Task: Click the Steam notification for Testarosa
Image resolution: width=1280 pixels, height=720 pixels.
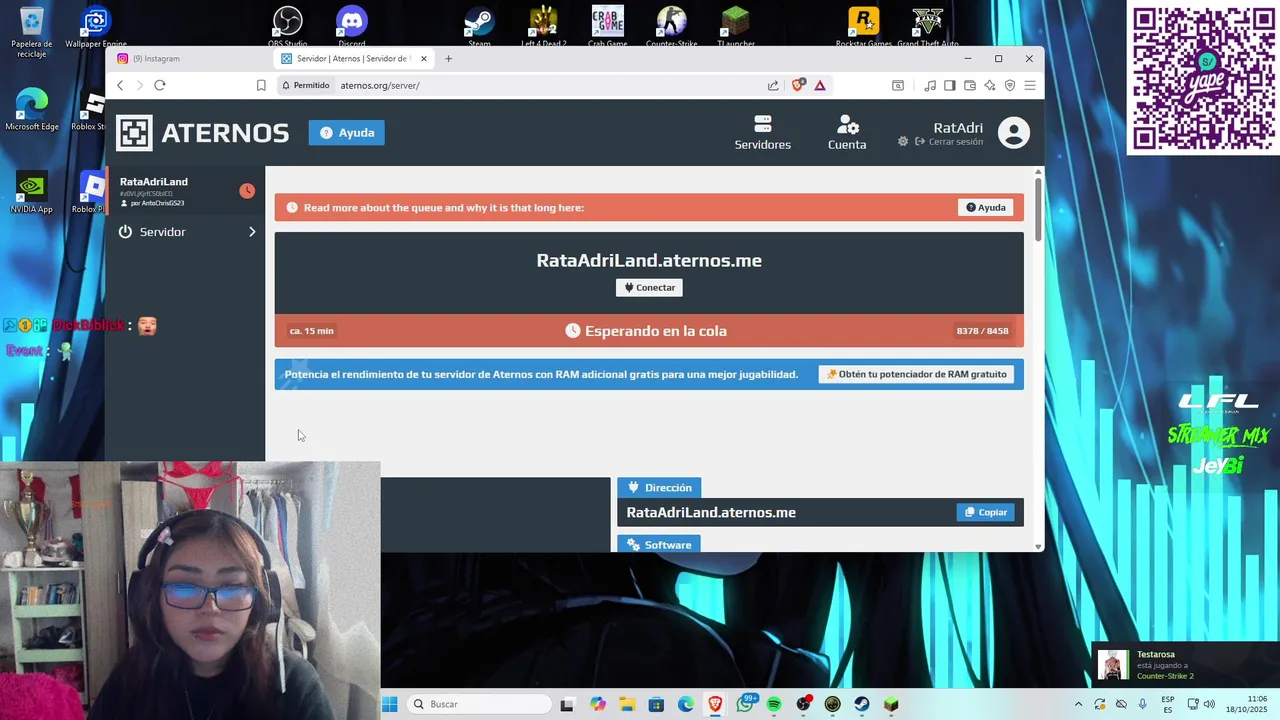Action: point(1183,665)
